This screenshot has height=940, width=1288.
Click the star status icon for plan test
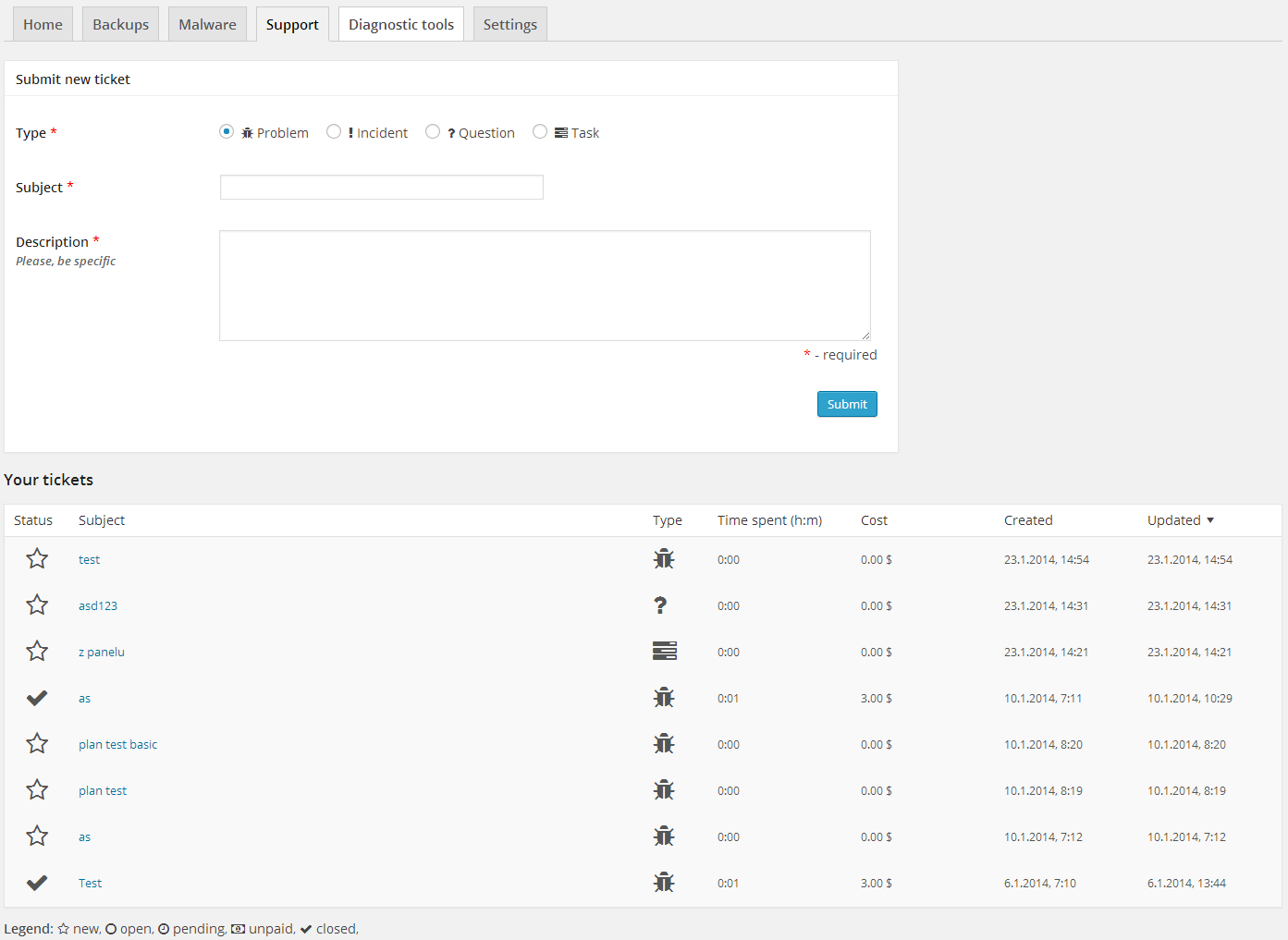[37, 789]
